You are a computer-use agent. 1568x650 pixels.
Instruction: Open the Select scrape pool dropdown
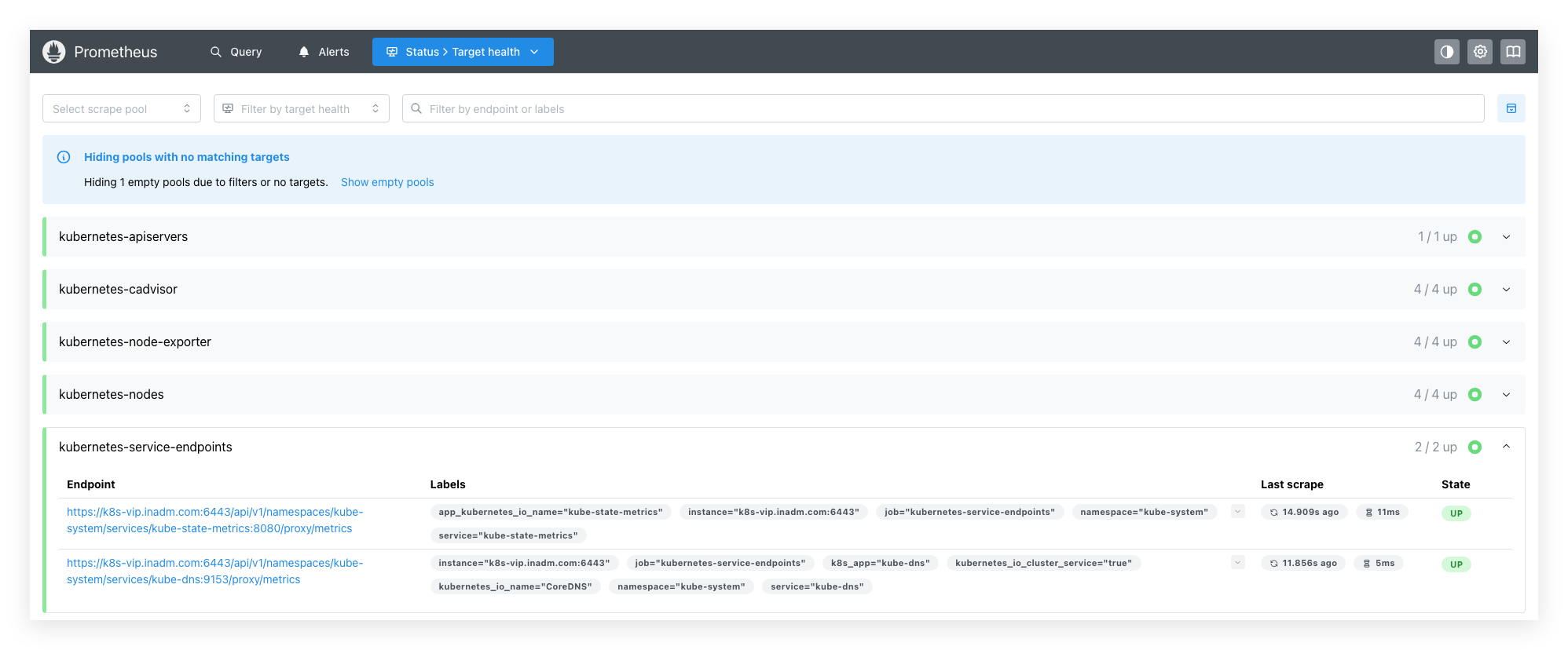point(122,108)
